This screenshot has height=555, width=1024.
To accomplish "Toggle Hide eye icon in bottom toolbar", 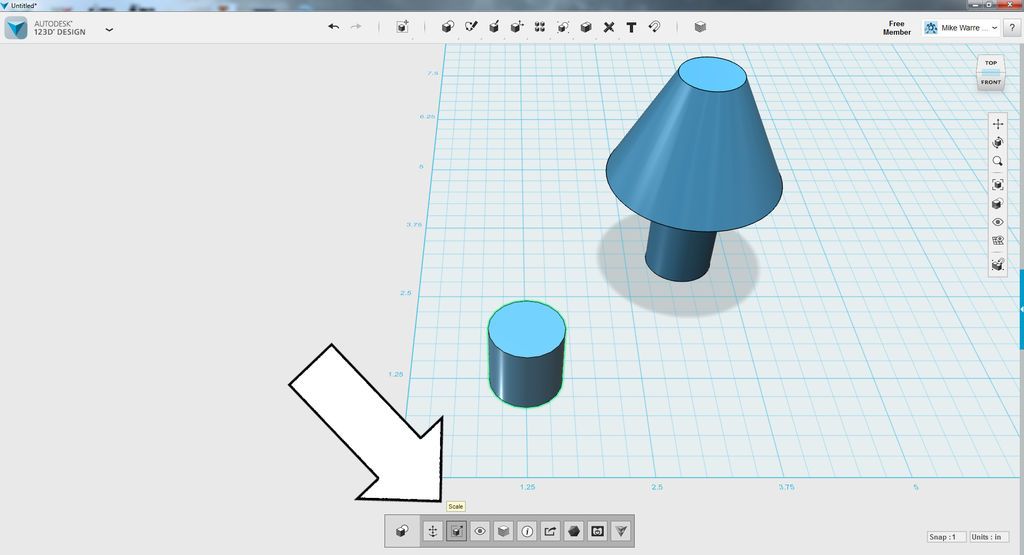I will pos(480,531).
